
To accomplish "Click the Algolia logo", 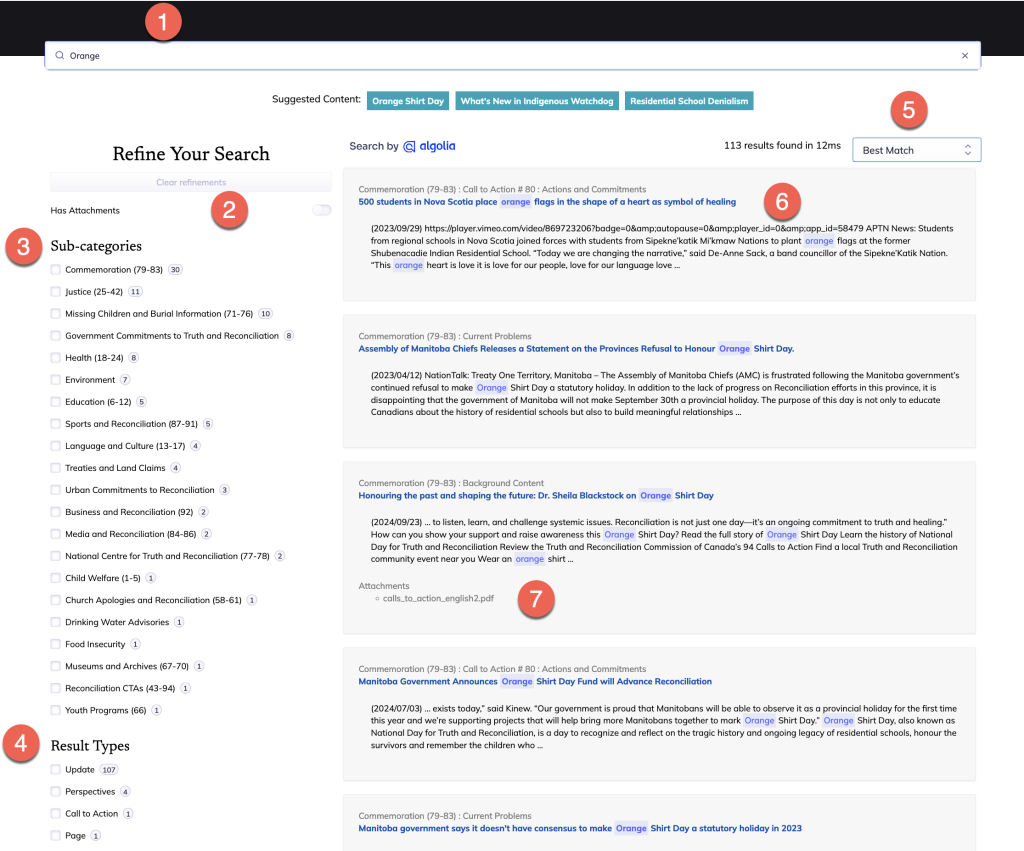I will click(429, 146).
